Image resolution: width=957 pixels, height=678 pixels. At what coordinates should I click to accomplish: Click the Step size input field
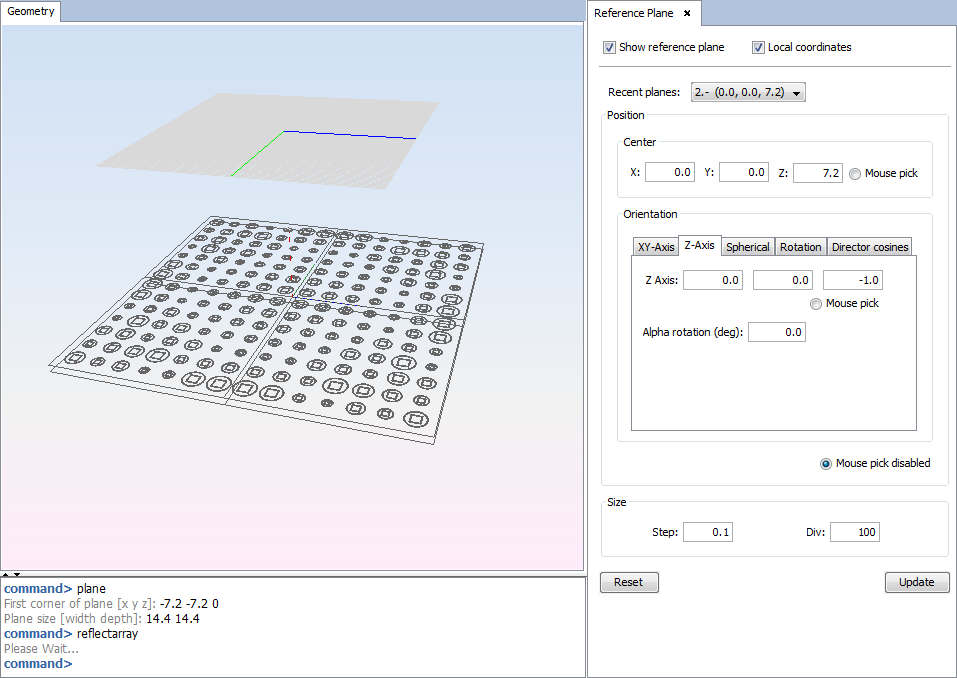(x=708, y=533)
